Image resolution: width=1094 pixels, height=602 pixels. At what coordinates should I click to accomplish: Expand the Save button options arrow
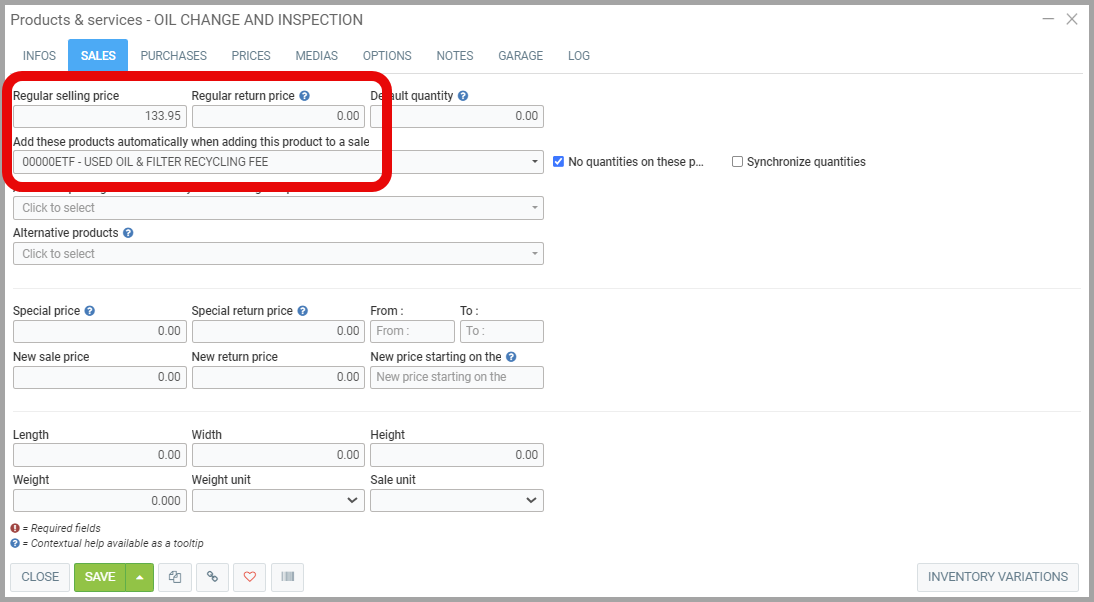140,577
